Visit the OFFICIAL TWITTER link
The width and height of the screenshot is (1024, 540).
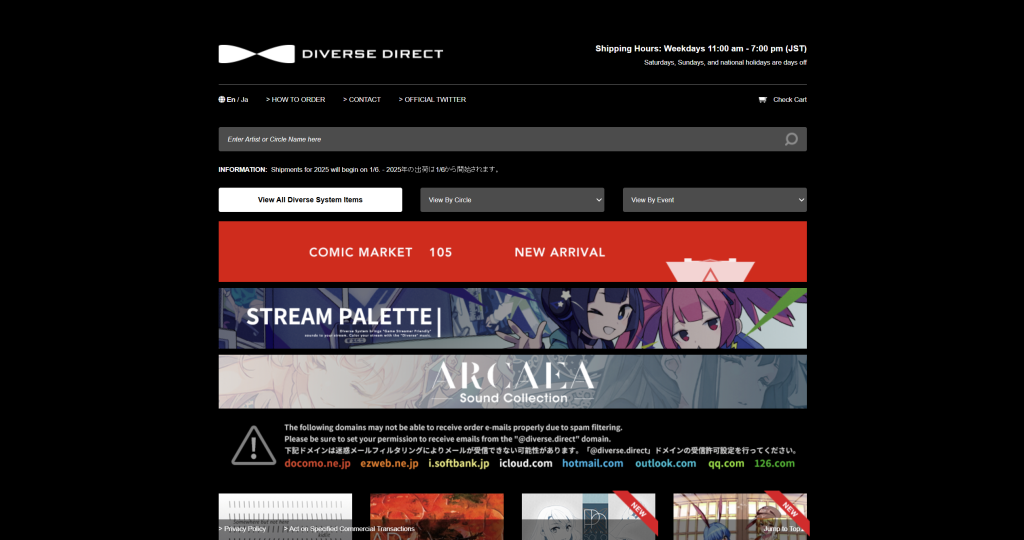coord(432,100)
